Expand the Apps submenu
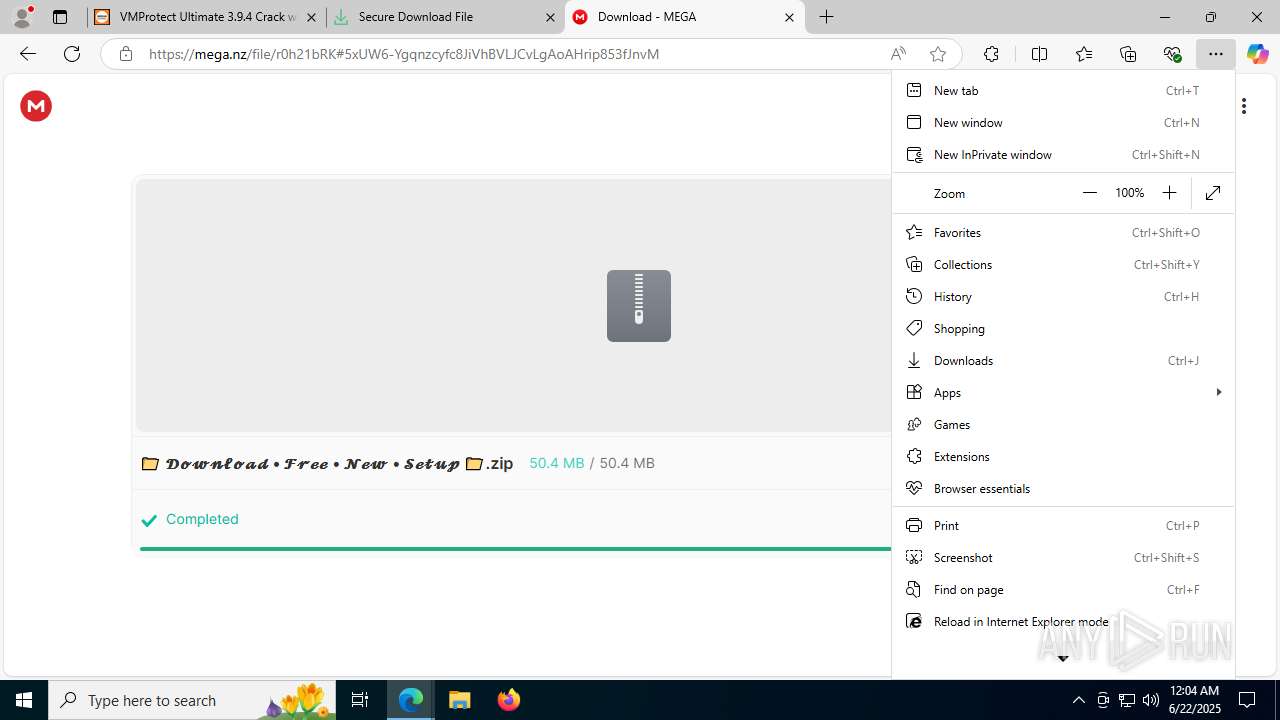This screenshot has height=720, width=1280. pos(1063,392)
